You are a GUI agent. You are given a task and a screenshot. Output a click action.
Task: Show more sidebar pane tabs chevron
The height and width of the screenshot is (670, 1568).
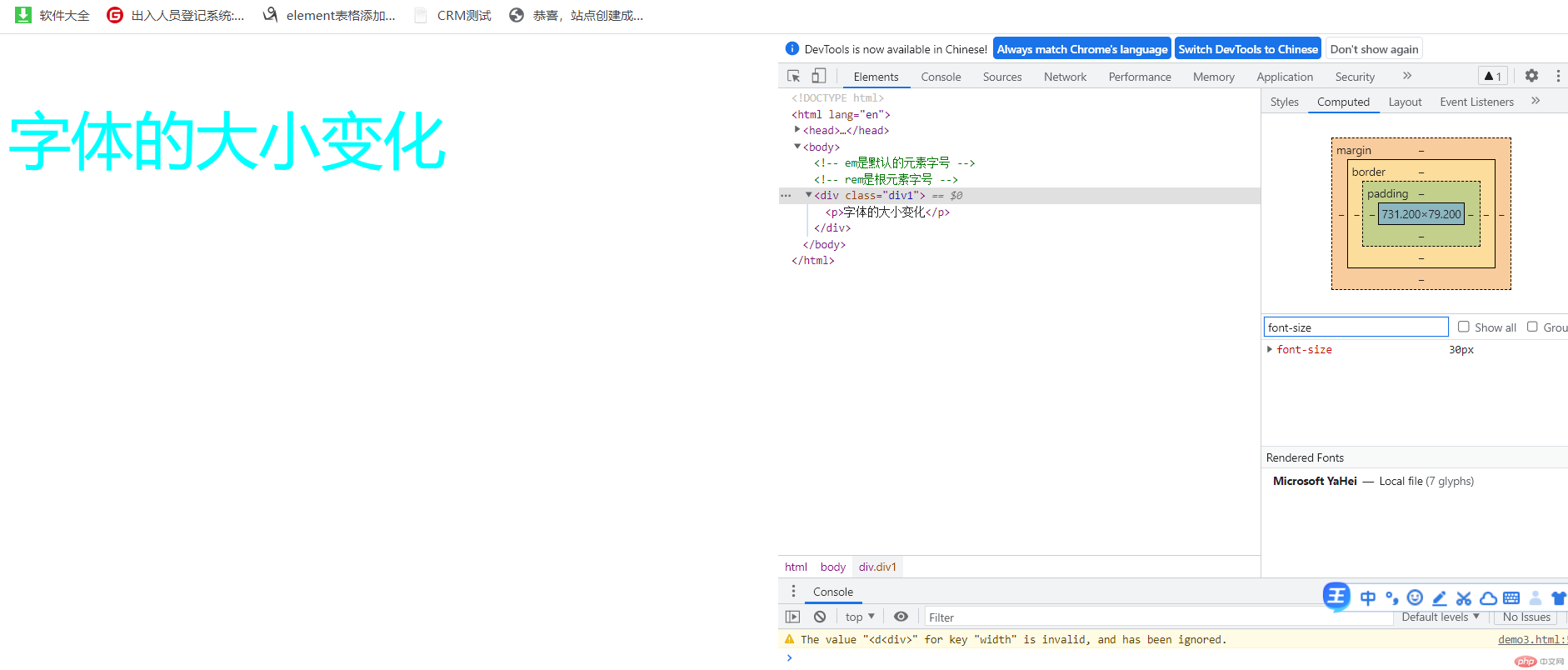click(x=1536, y=101)
